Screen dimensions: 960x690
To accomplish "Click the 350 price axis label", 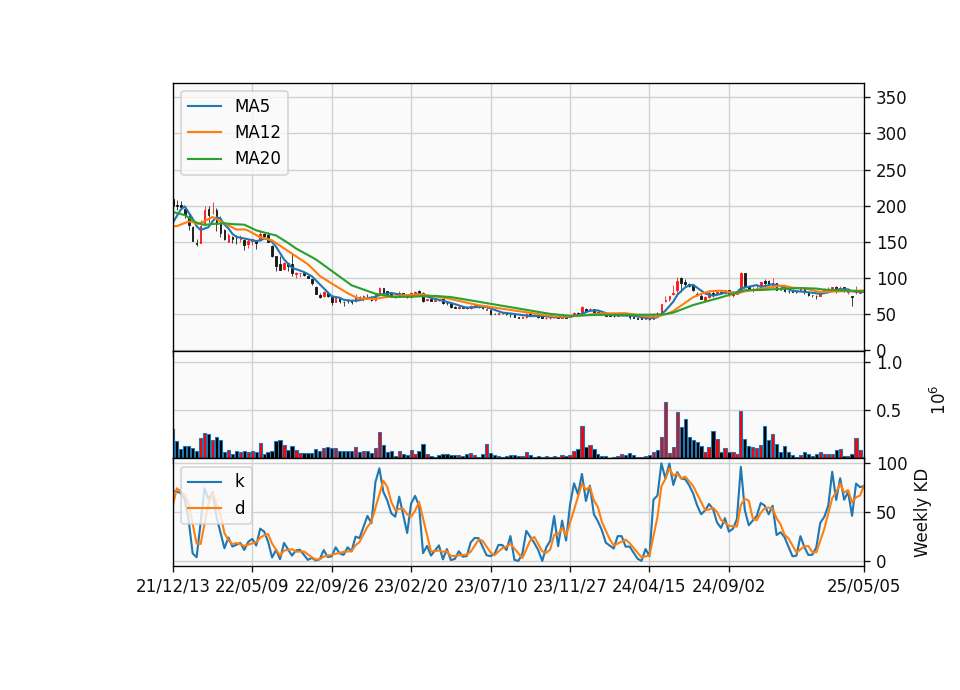I will tap(891, 98).
